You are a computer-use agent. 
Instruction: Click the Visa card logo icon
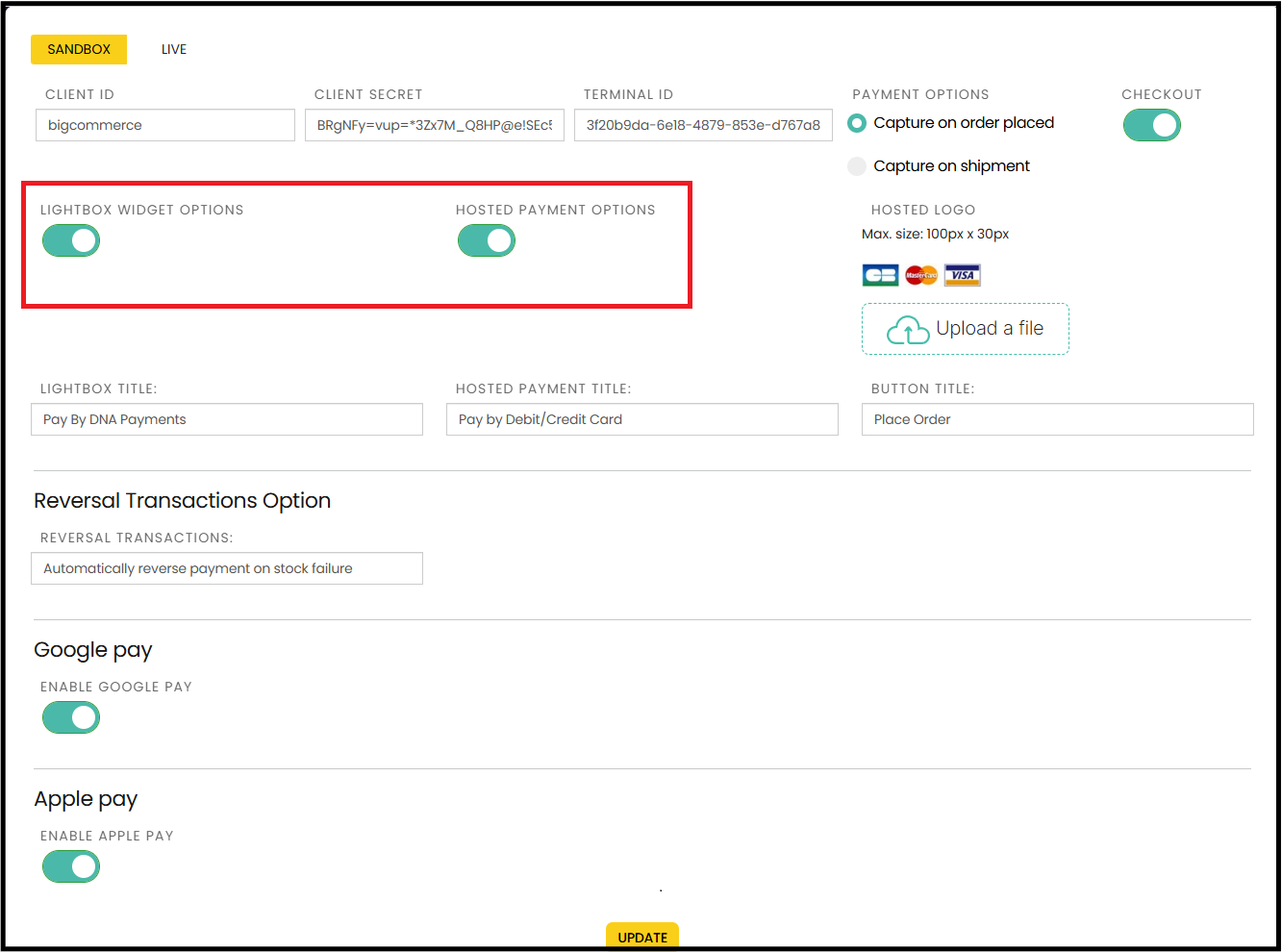962,276
